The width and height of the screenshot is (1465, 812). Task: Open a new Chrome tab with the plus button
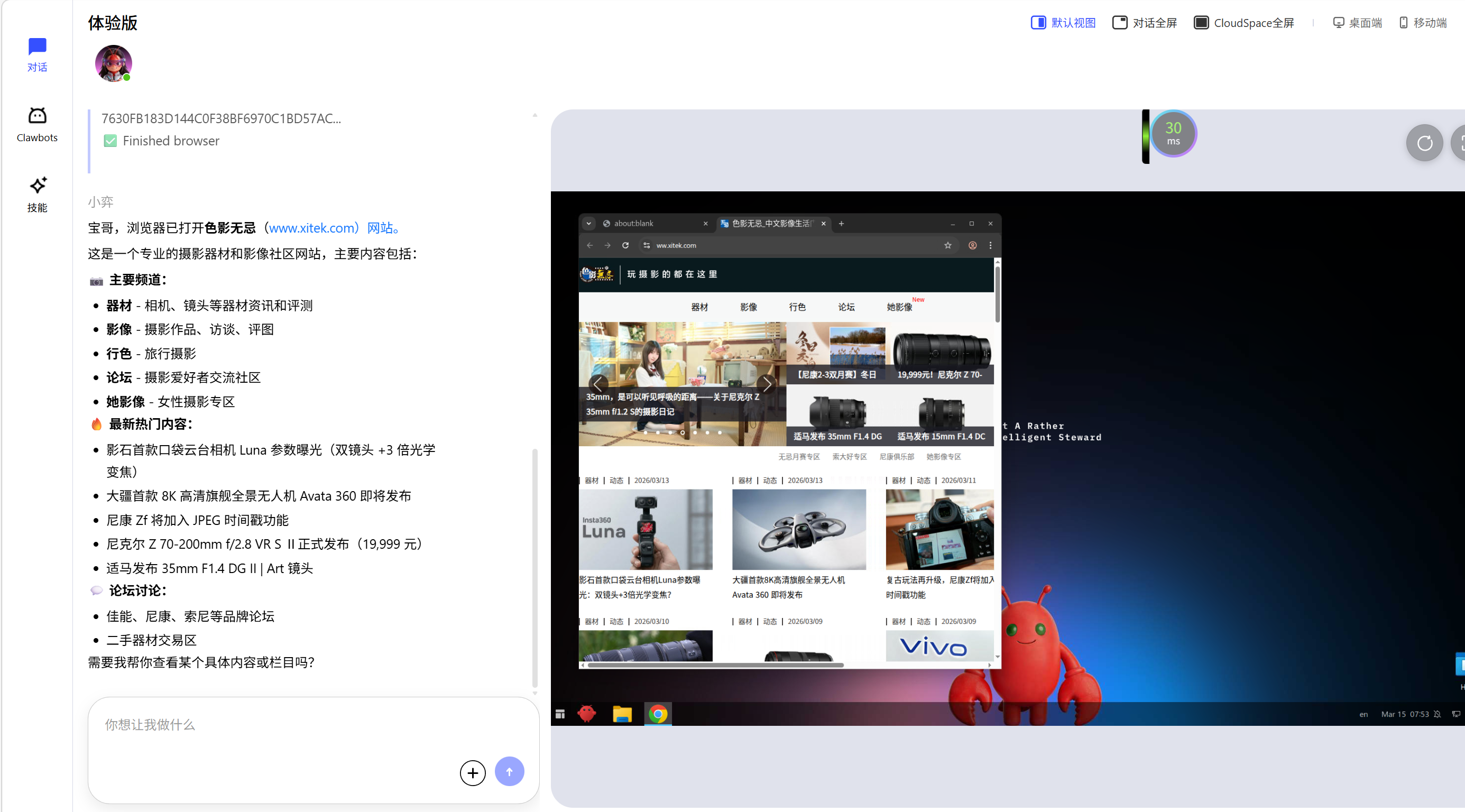(x=841, y=224)
